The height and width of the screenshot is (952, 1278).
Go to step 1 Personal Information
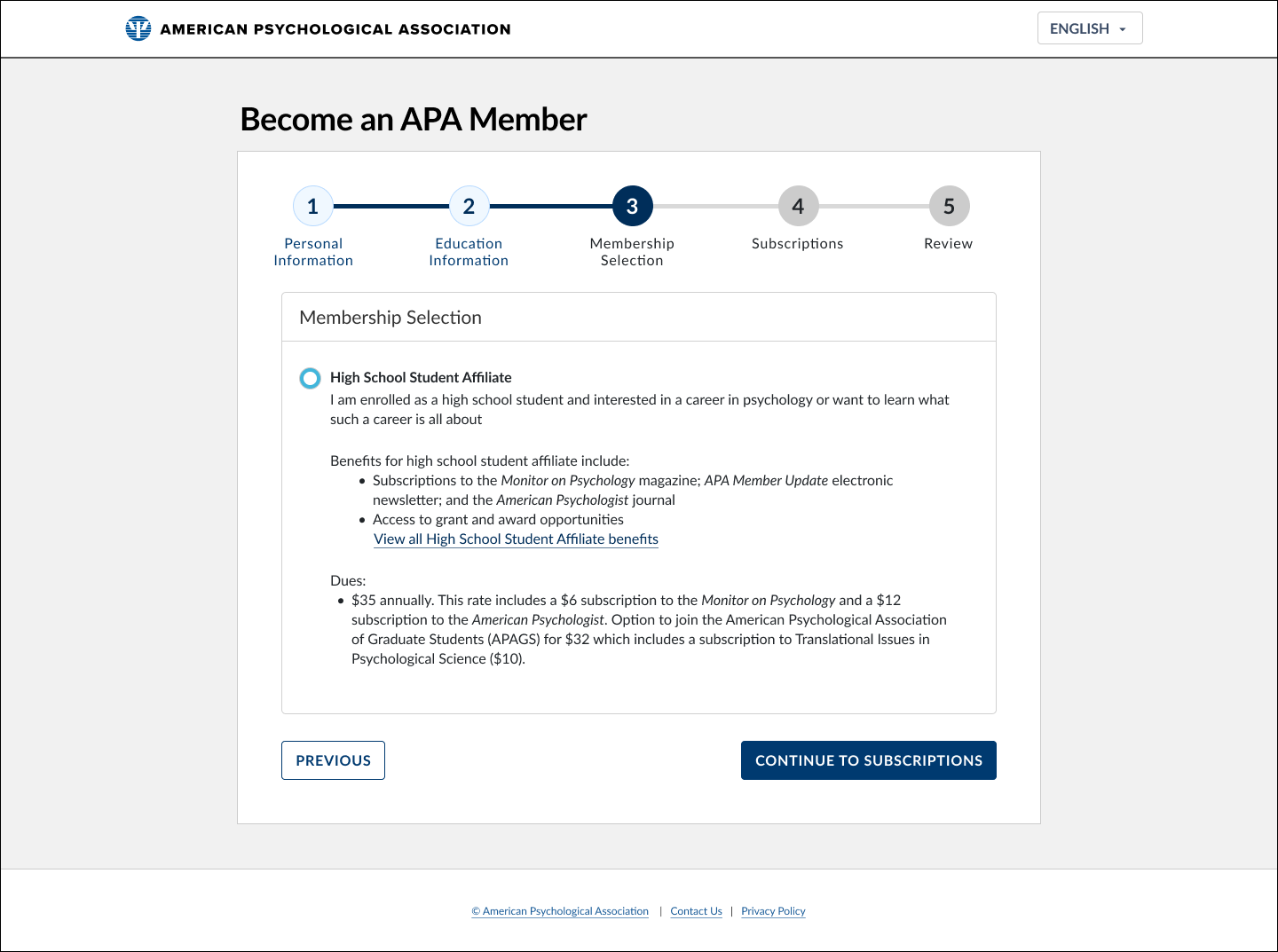tap(312, 206)
